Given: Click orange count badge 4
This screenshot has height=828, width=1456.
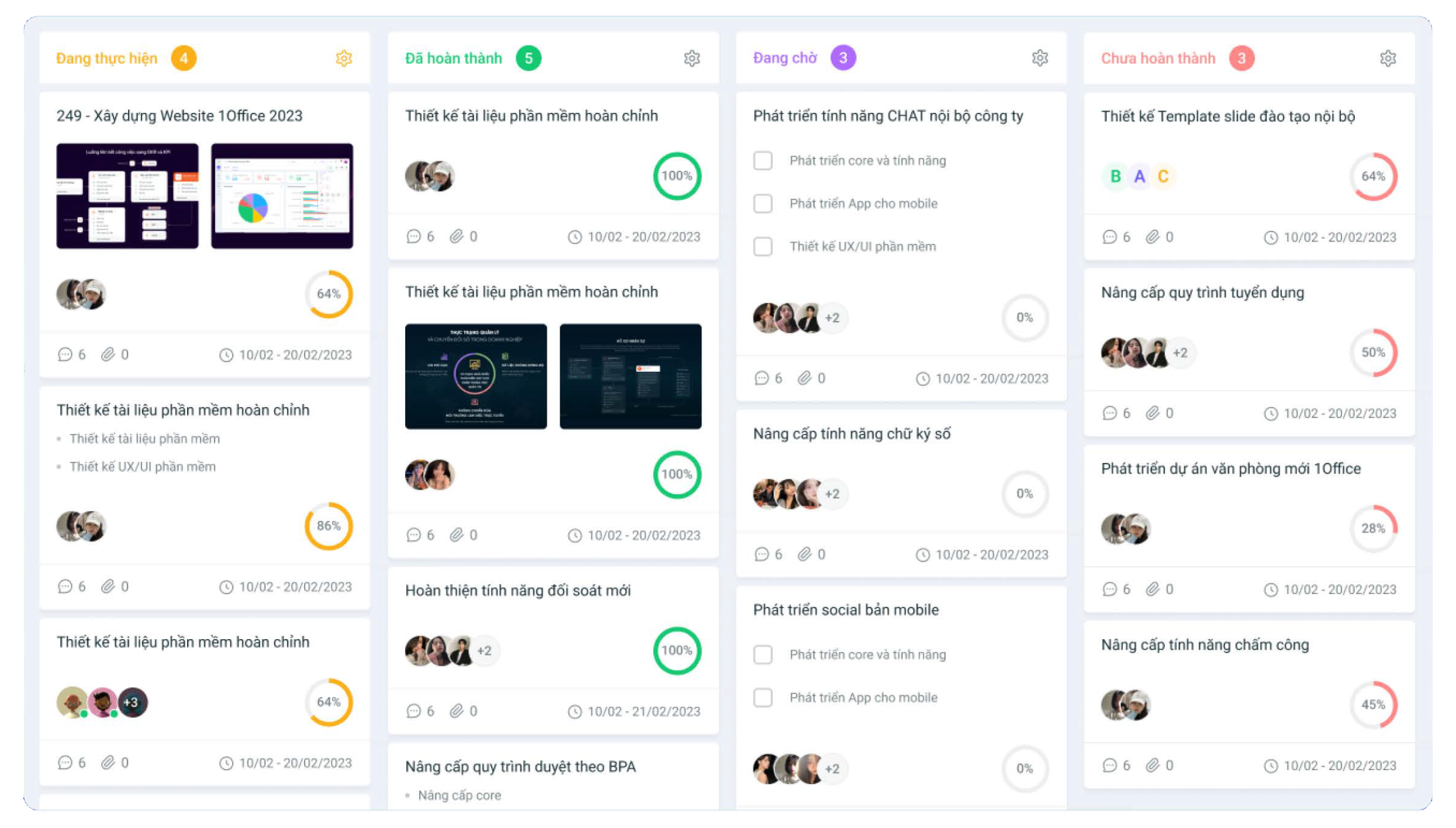Looking at the screenshot, I should pyautogui.click(x=184, y=58).
